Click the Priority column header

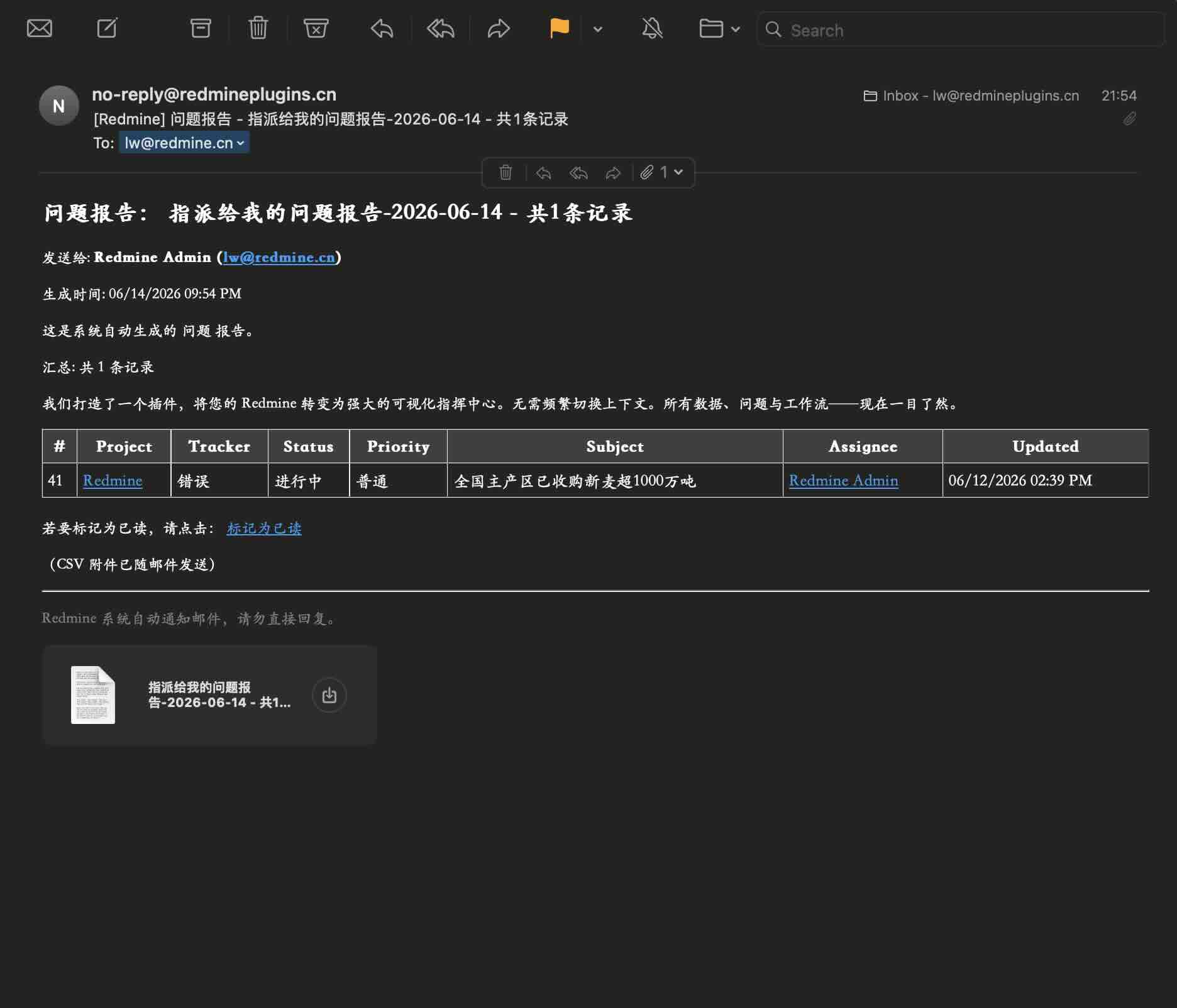coord(399,446)
